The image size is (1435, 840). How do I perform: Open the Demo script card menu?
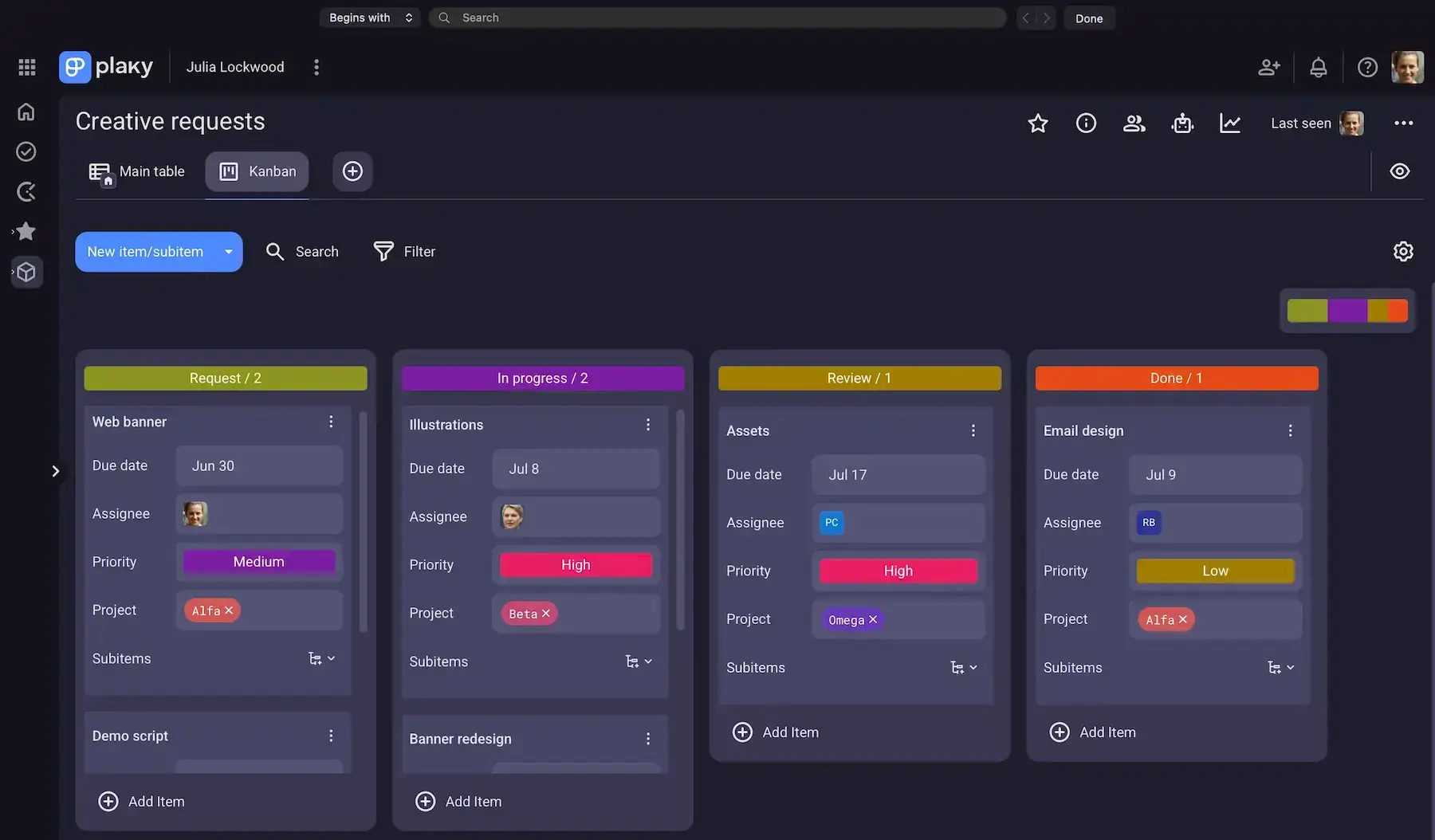(x=331, y=736)
